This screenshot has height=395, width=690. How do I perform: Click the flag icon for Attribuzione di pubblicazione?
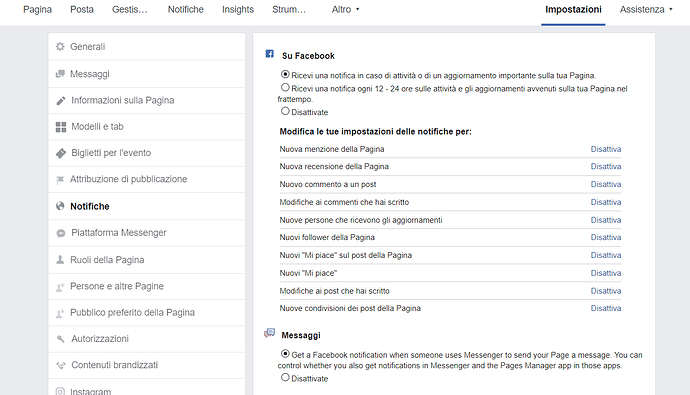point(60,179)
